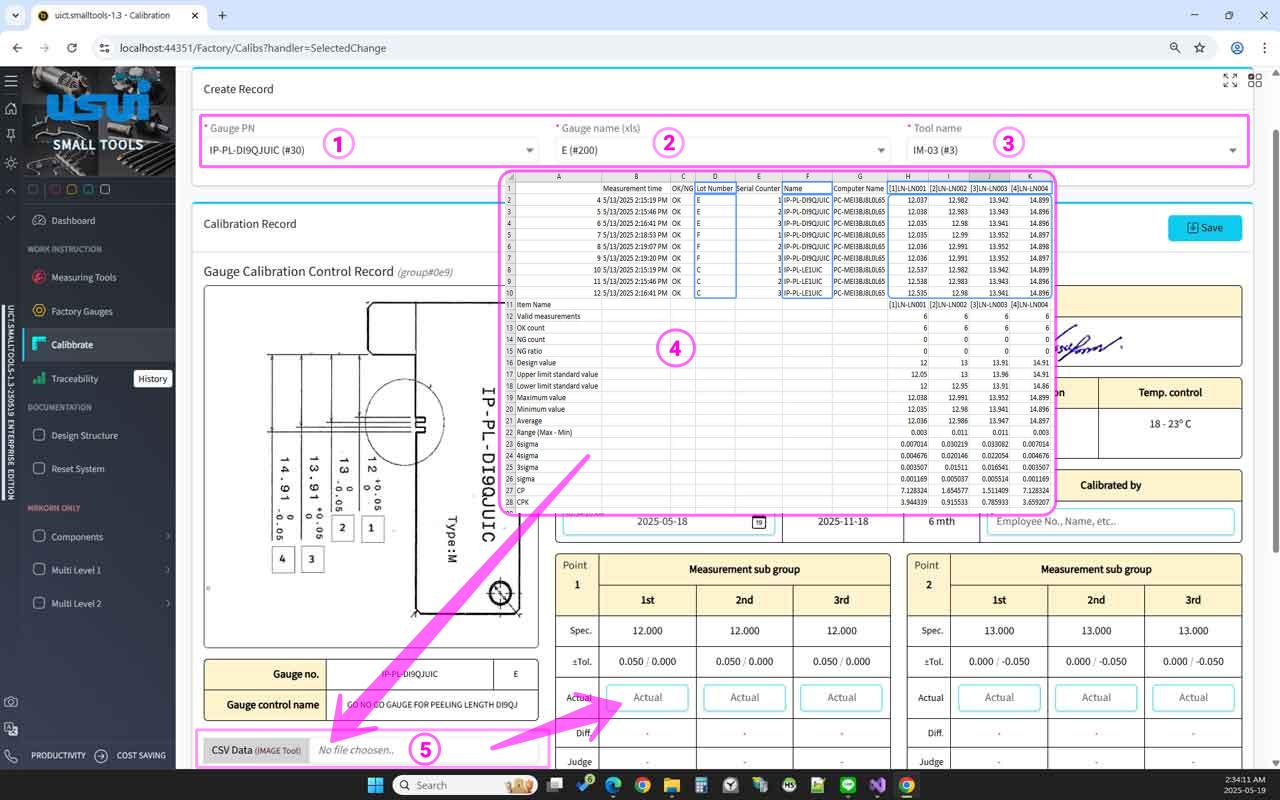
Task: Click Point 2 first Actual input
Action: click(999, 697)
